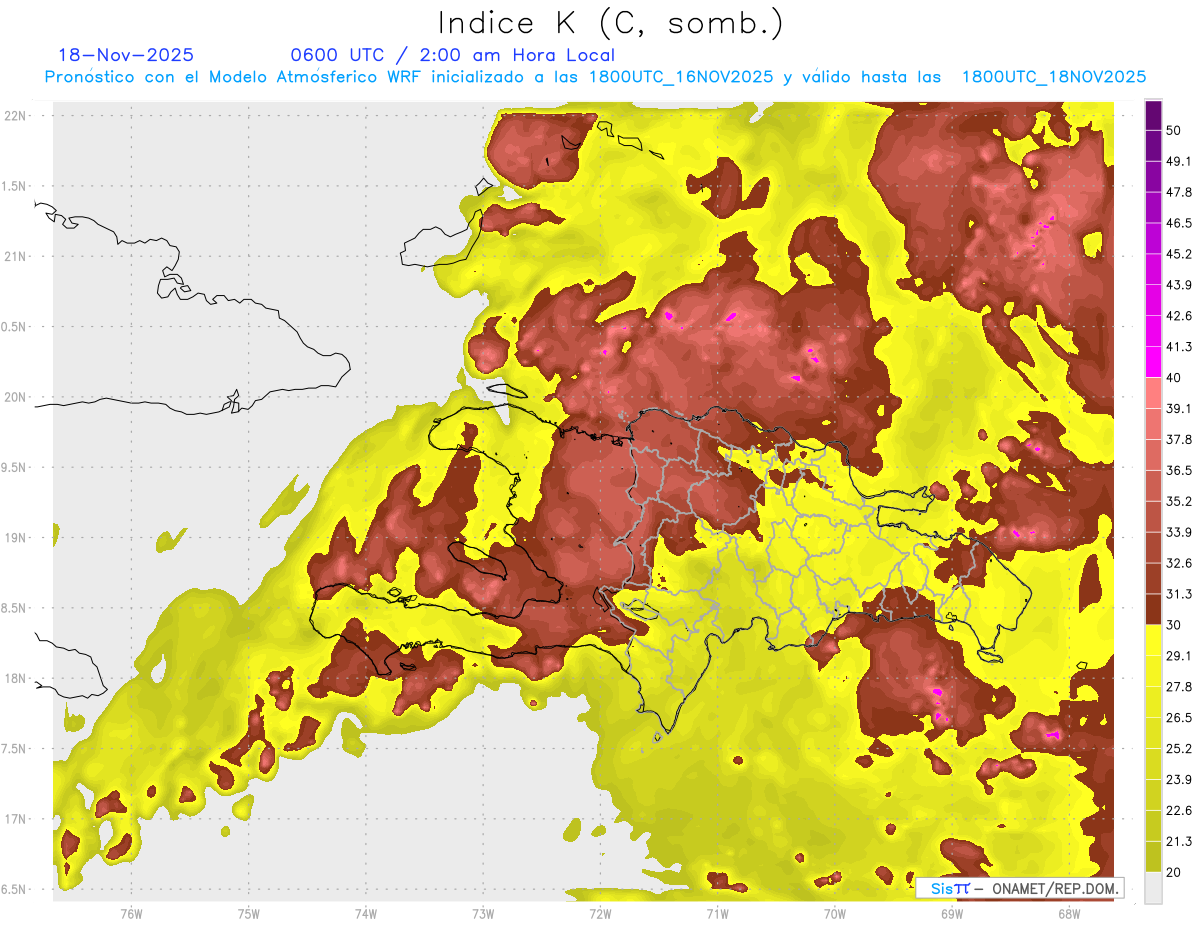
Task: Click the colorbar value '21.3'
Action: [x=1179, y=842]
